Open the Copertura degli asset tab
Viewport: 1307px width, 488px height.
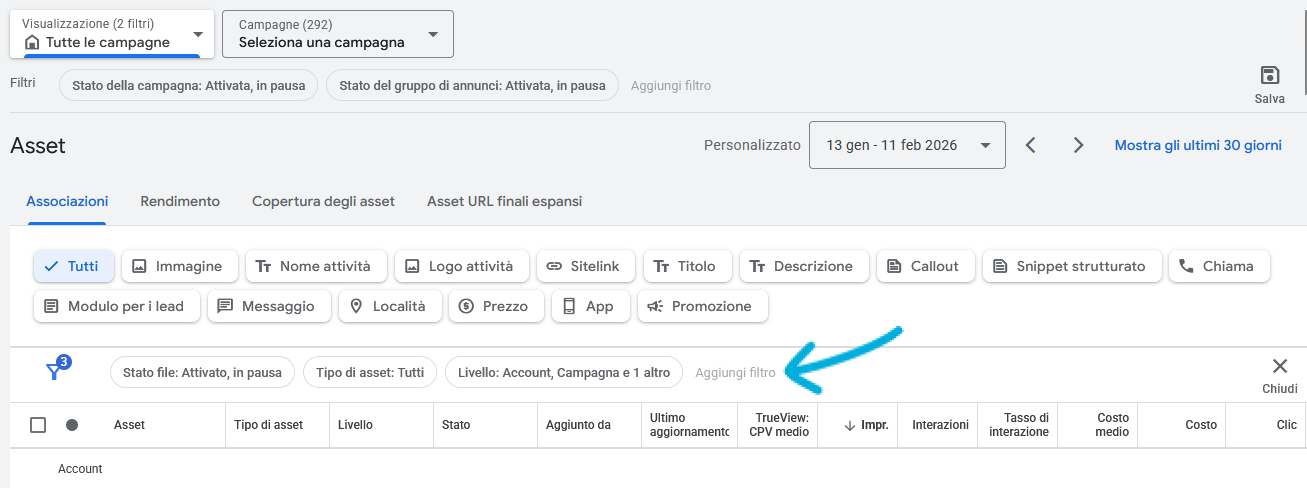(323, 201)
